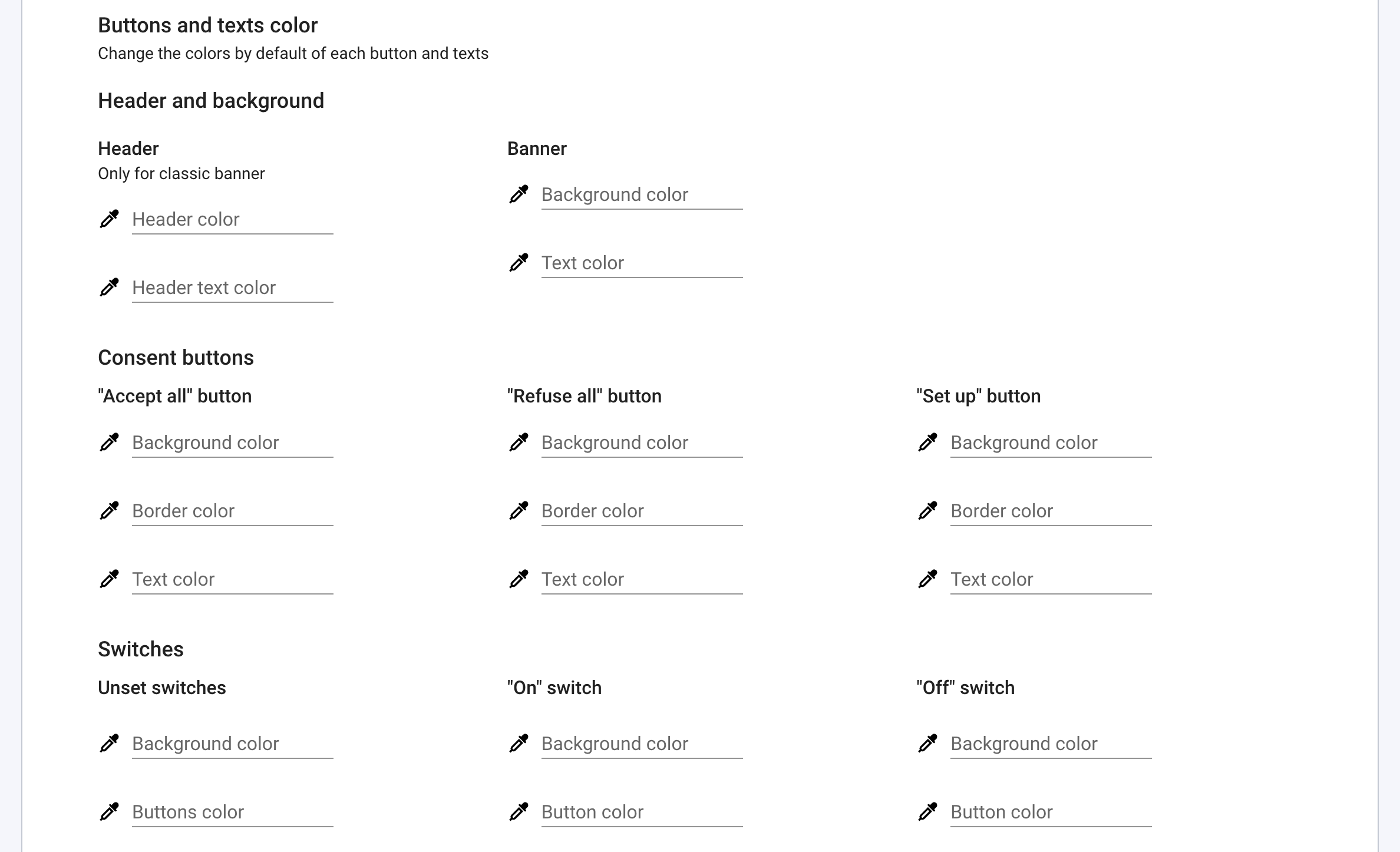
Task: Open the eyedropper for Refuse all border color
Action: [519, 511]
